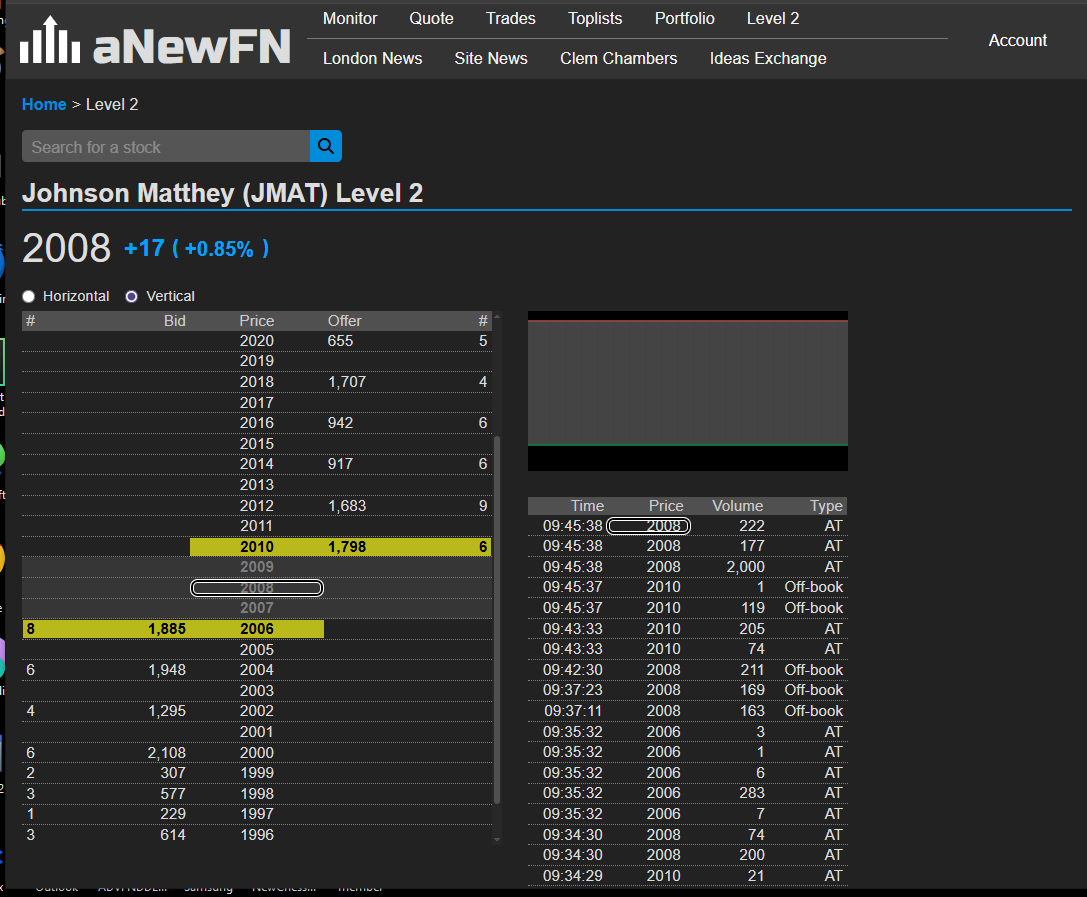Click the order book vertical scrollbar thumb

click(497, 620)
